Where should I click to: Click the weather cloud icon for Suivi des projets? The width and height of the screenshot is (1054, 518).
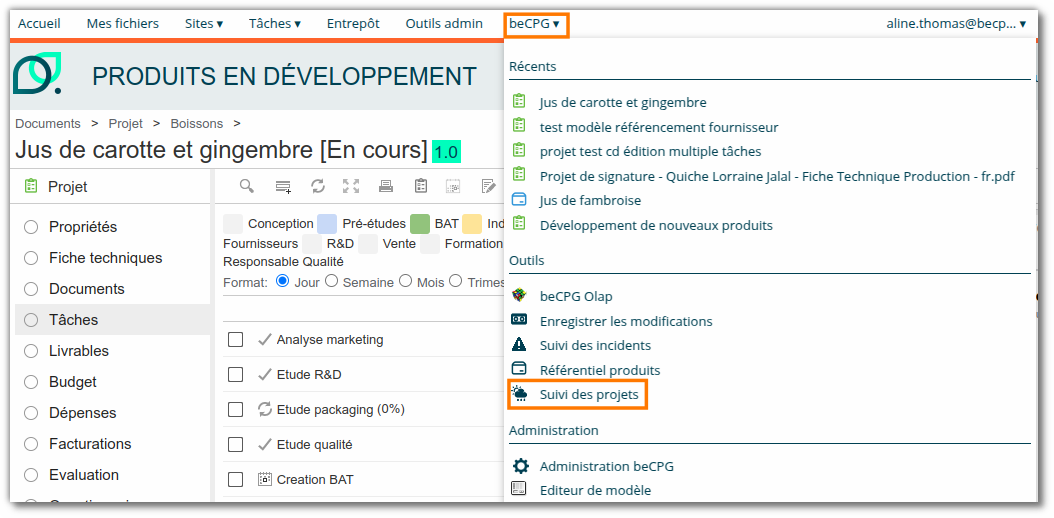click(520, 394)
